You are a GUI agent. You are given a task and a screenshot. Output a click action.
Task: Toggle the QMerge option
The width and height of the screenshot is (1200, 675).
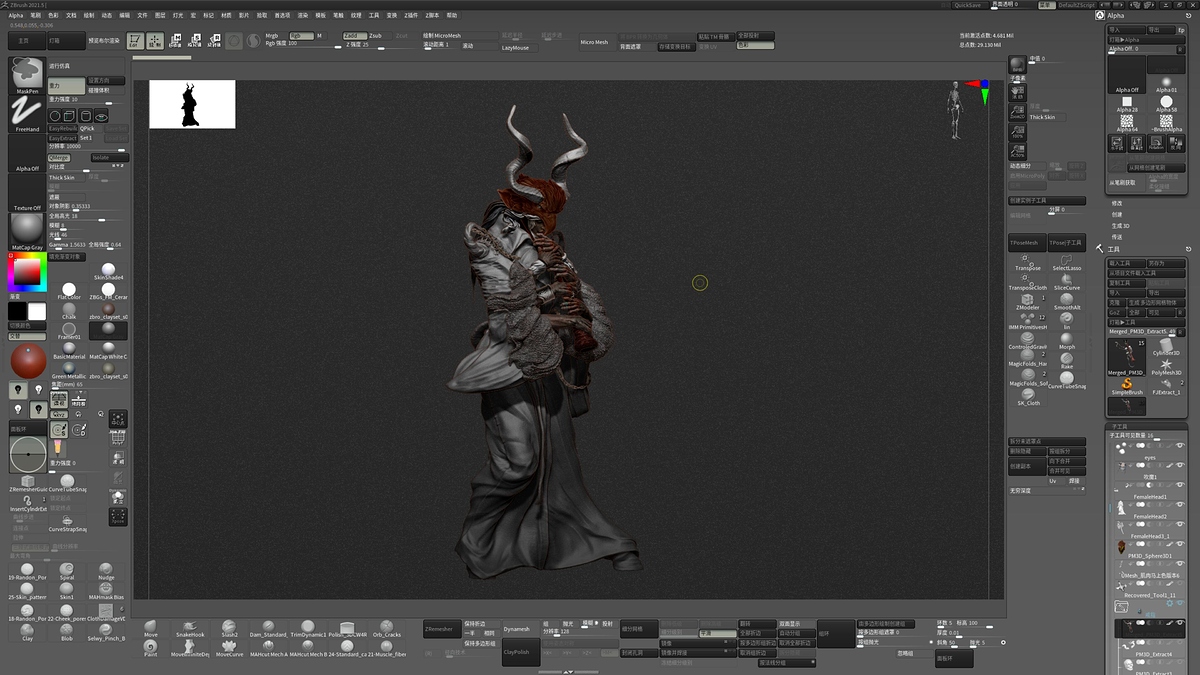(x=59, y=157)
